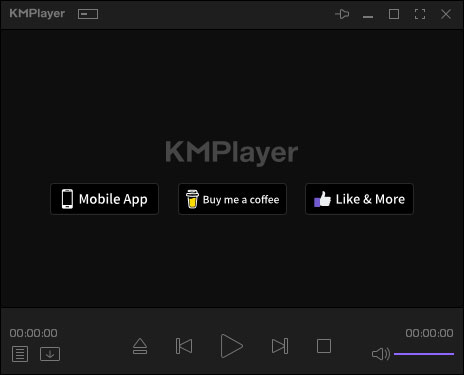Open the Like & More button

[359, 199]
